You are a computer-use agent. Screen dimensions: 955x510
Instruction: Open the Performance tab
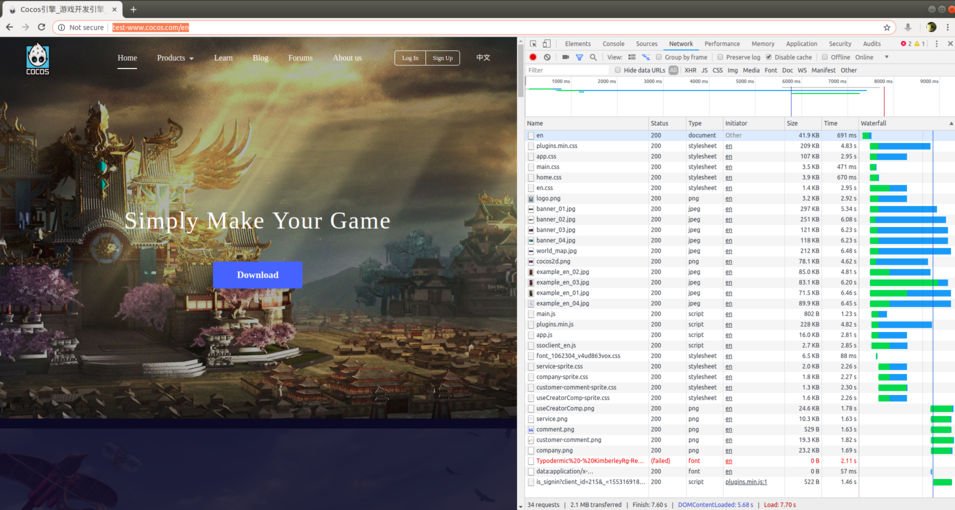(722, 44)
